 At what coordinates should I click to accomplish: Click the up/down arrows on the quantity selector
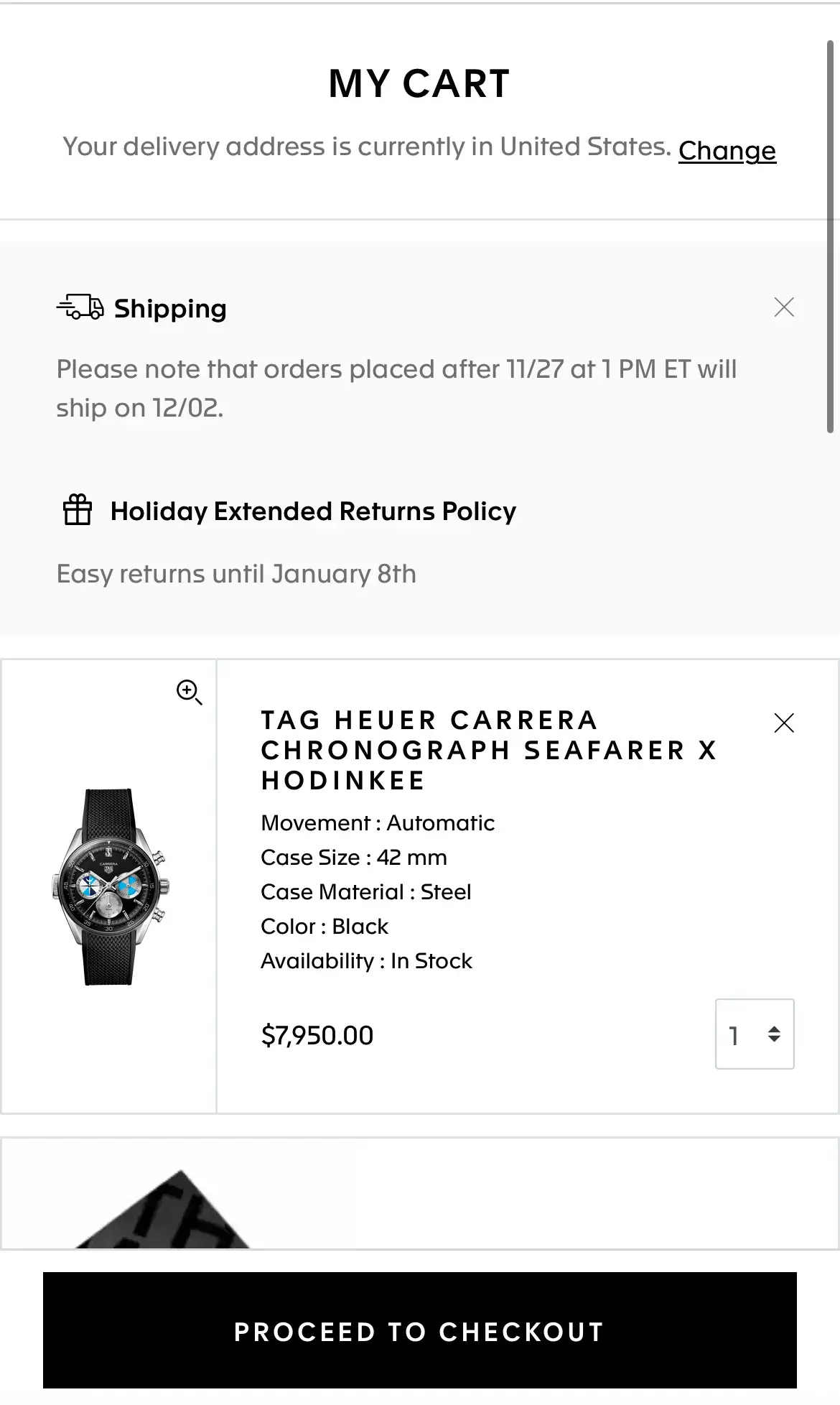[774, 1034]
